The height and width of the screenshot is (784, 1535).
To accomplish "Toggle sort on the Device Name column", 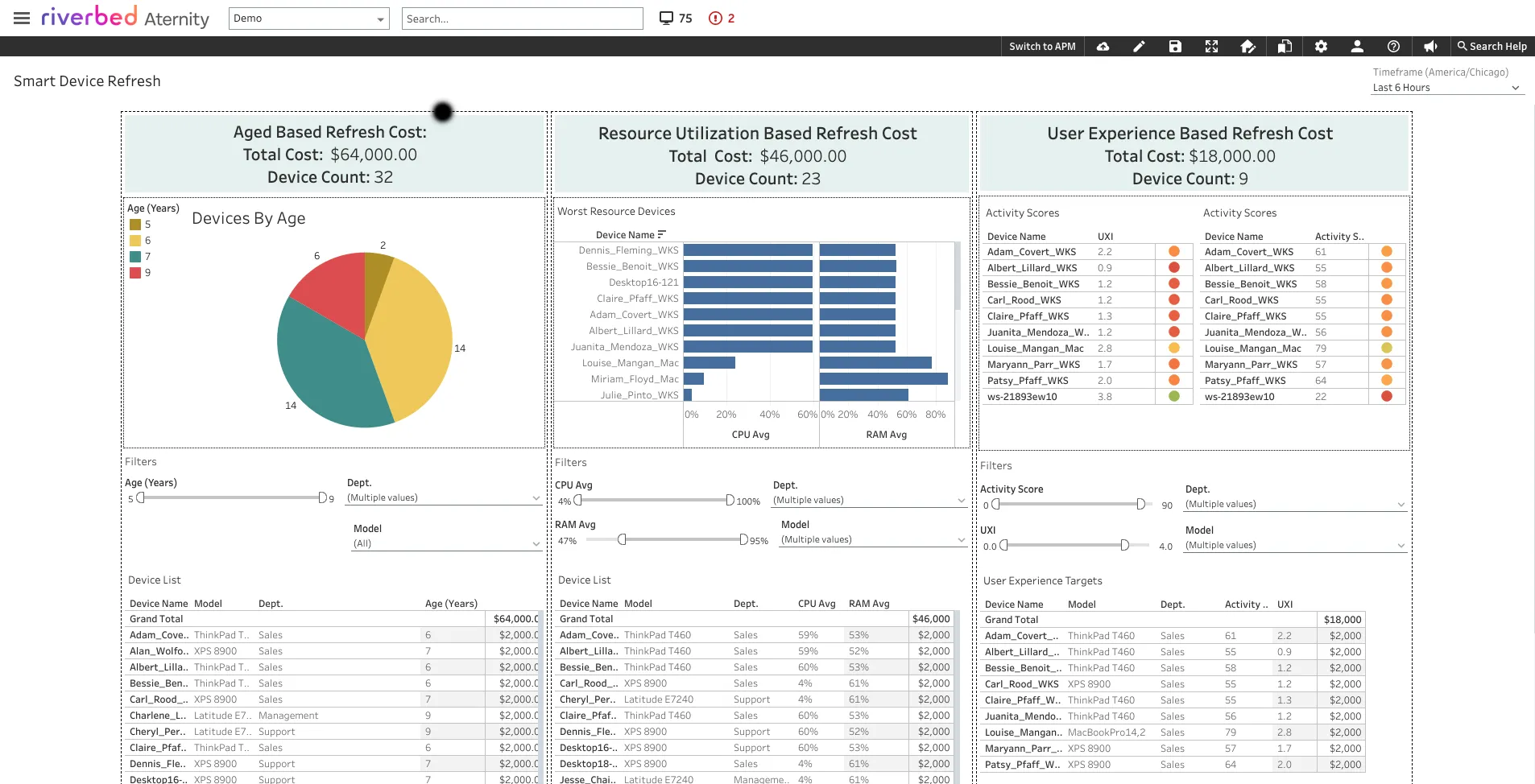I will tap(662, 234).
